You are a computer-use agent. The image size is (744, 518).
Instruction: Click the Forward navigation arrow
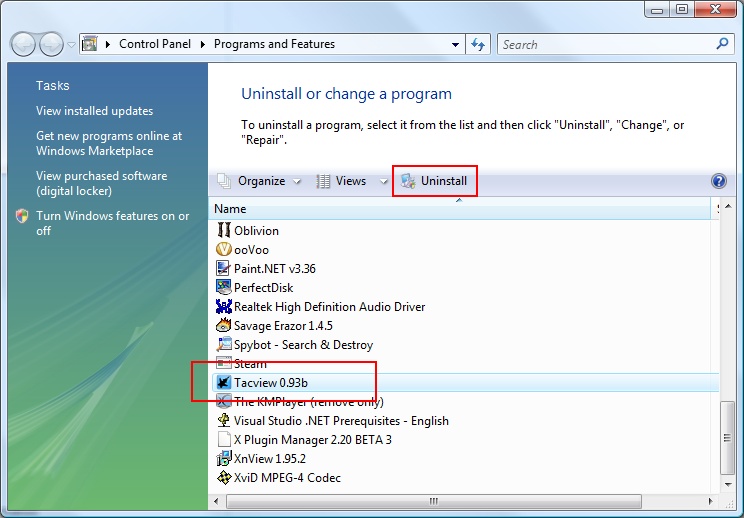click(x=51, y=45)
